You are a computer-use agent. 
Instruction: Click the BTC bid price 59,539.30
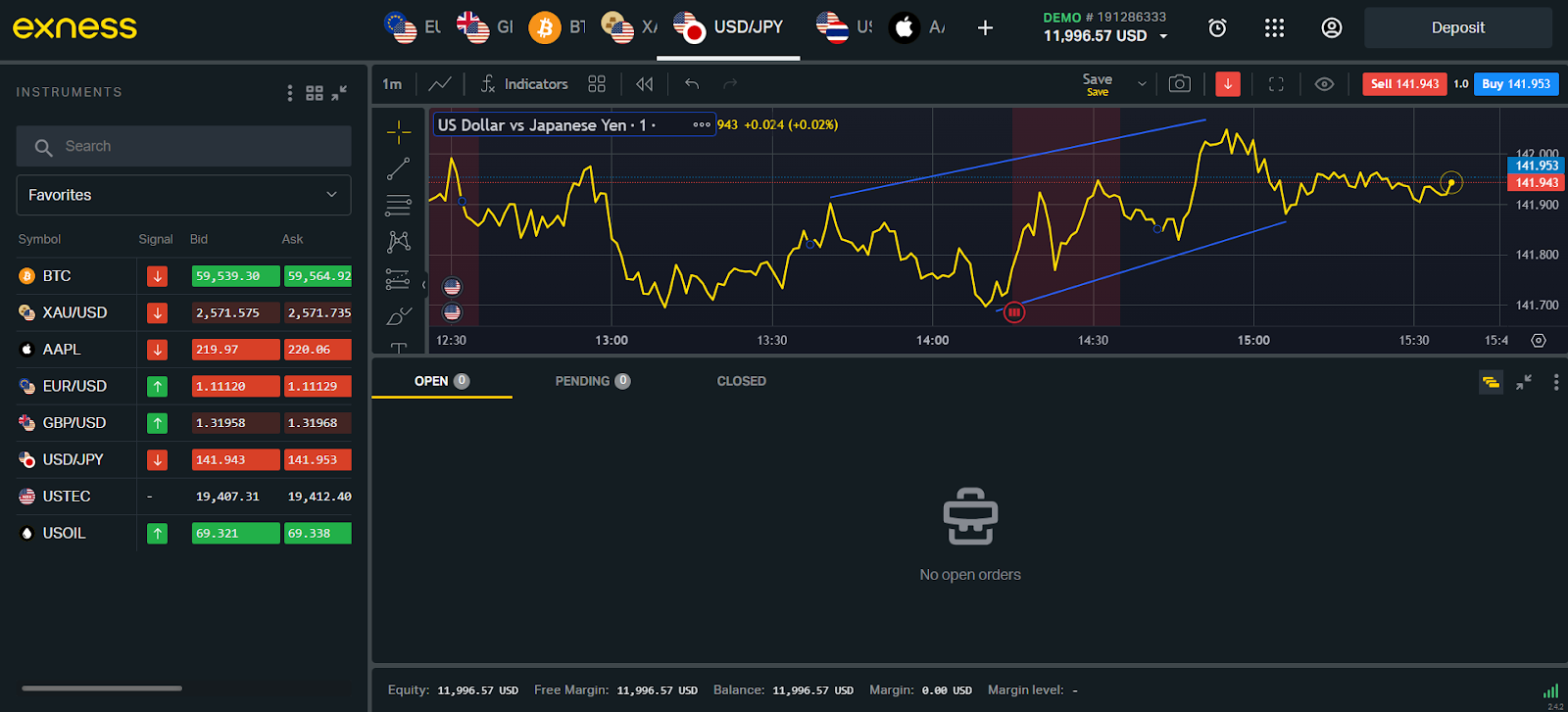pos(235,276)
